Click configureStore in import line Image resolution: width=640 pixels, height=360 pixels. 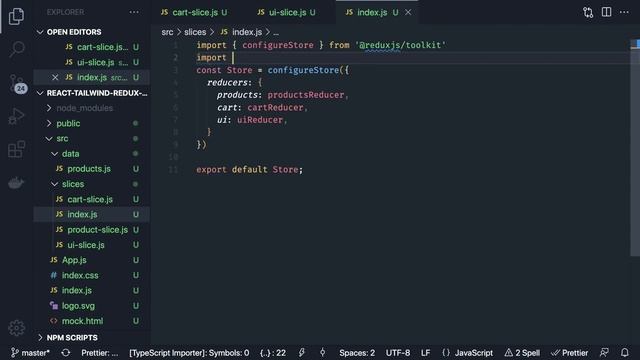[278, 45]
